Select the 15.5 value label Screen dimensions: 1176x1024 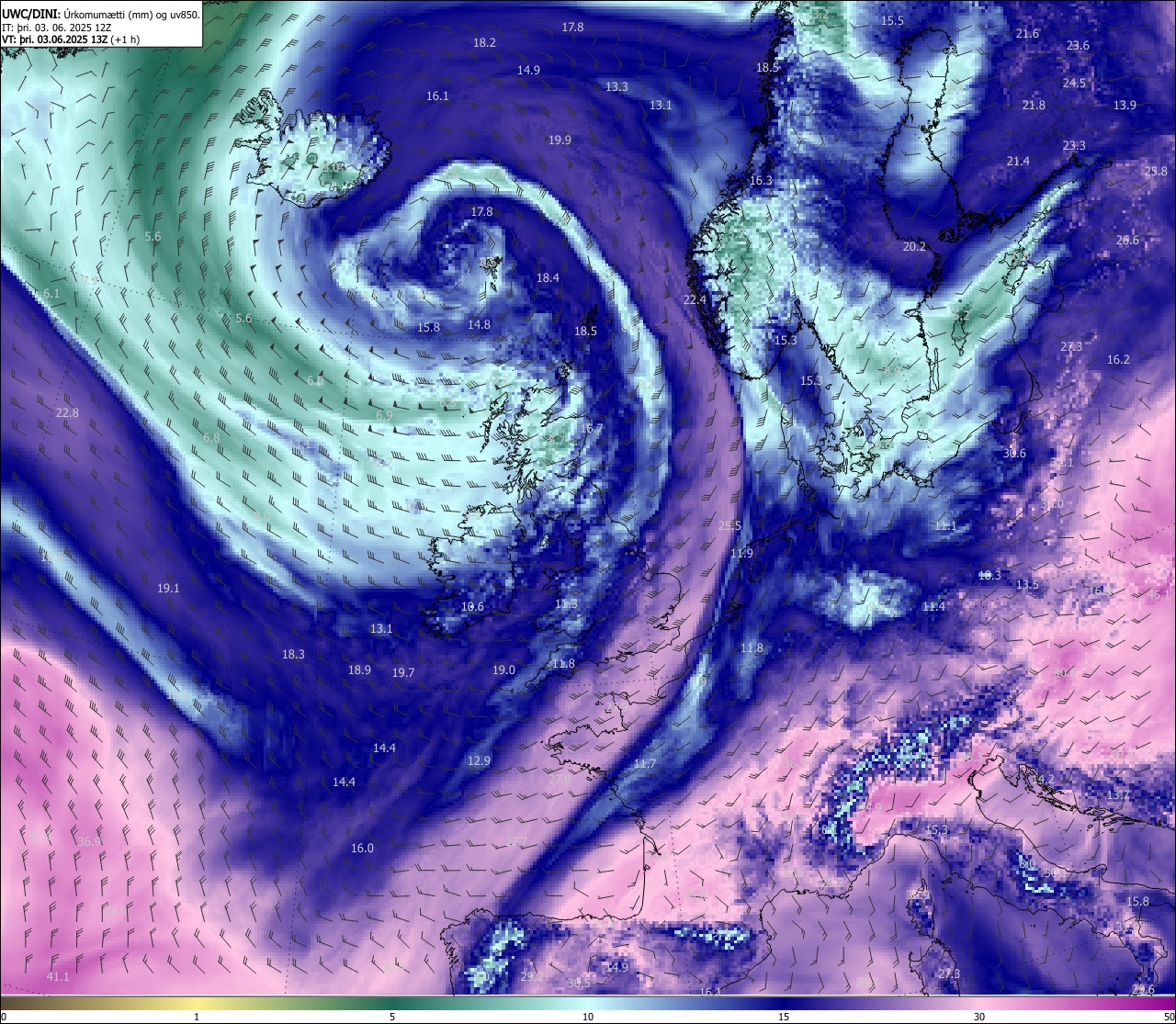pyautogui.click(x=892, y=21)
